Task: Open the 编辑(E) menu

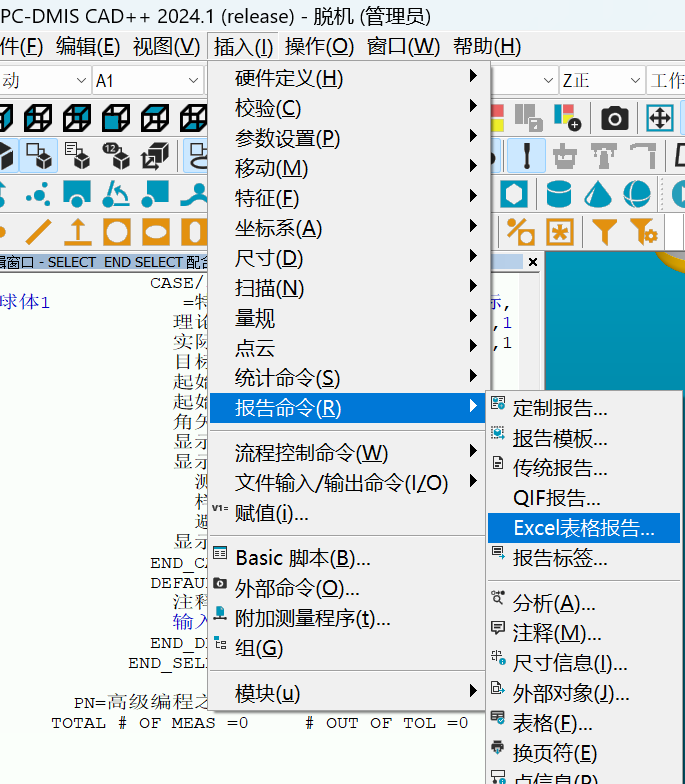Action: [88, 46]
